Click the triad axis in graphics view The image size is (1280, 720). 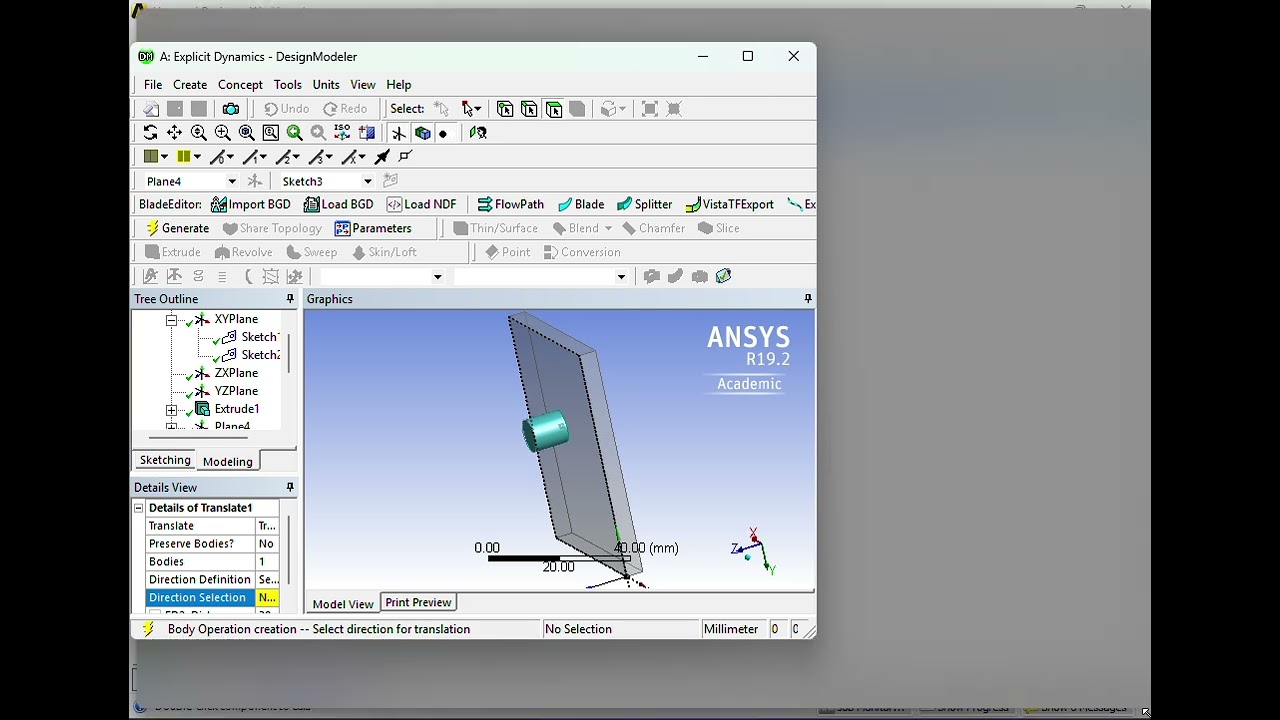(x=755, y=551)
